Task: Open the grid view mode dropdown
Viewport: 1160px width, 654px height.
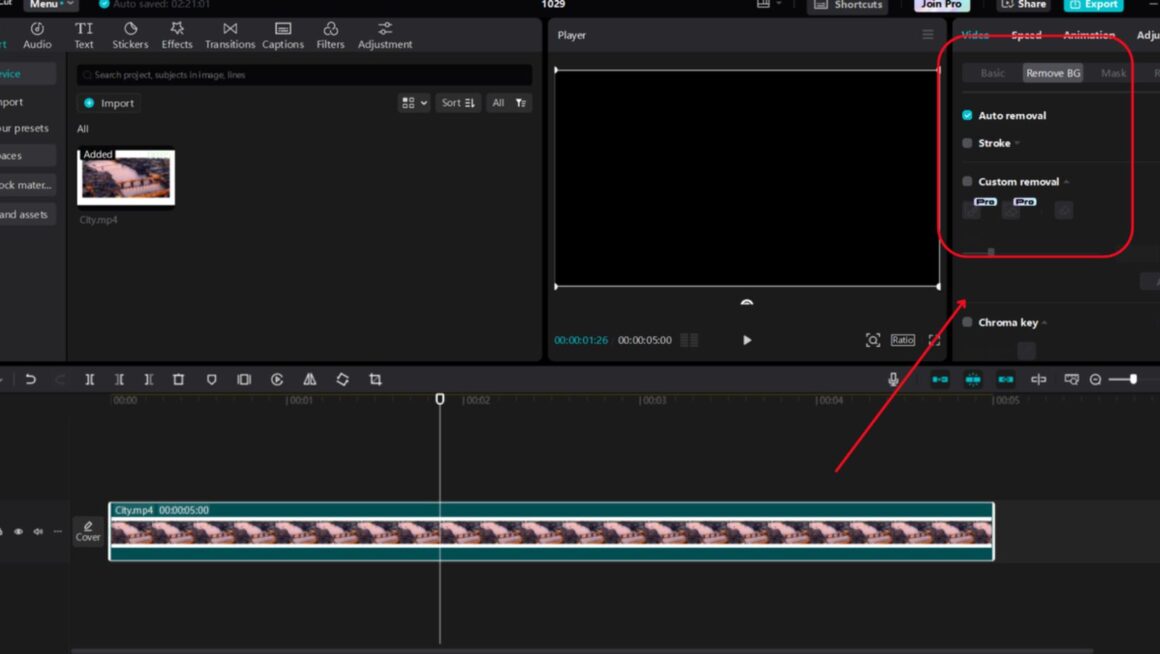Action: (x=414, y=103)
